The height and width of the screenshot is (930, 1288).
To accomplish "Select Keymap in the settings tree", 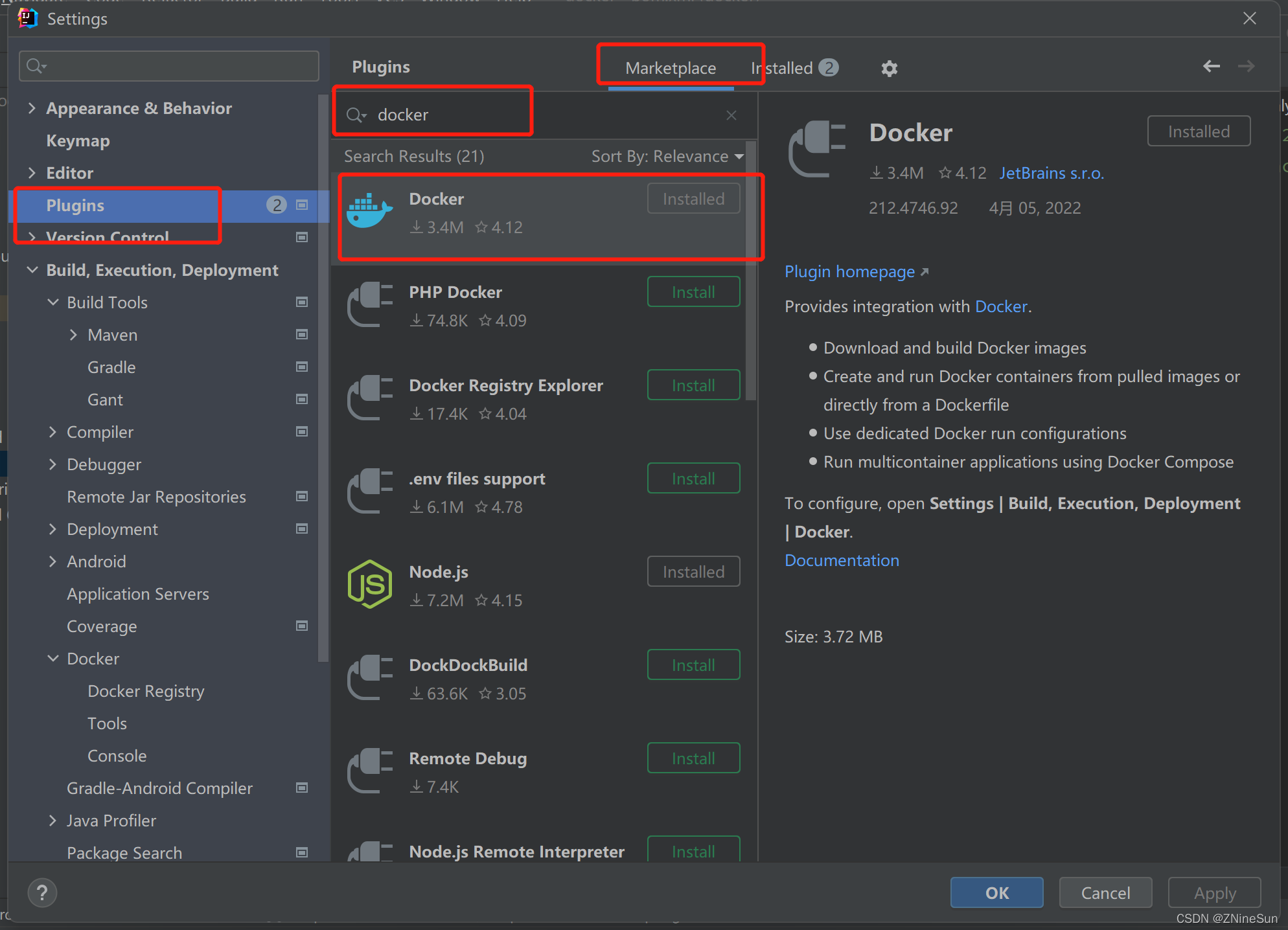I will (x=78, y=141).
